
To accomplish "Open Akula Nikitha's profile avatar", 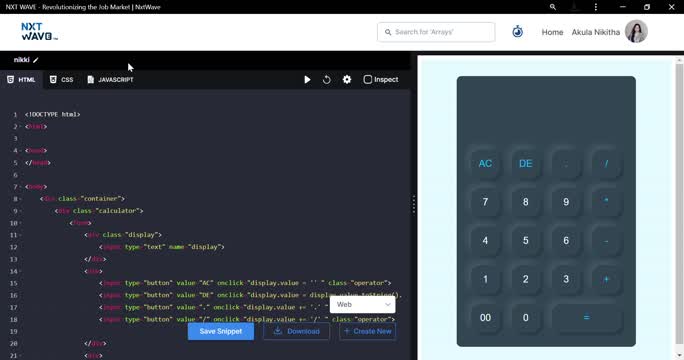I will [x=636, y=31].
